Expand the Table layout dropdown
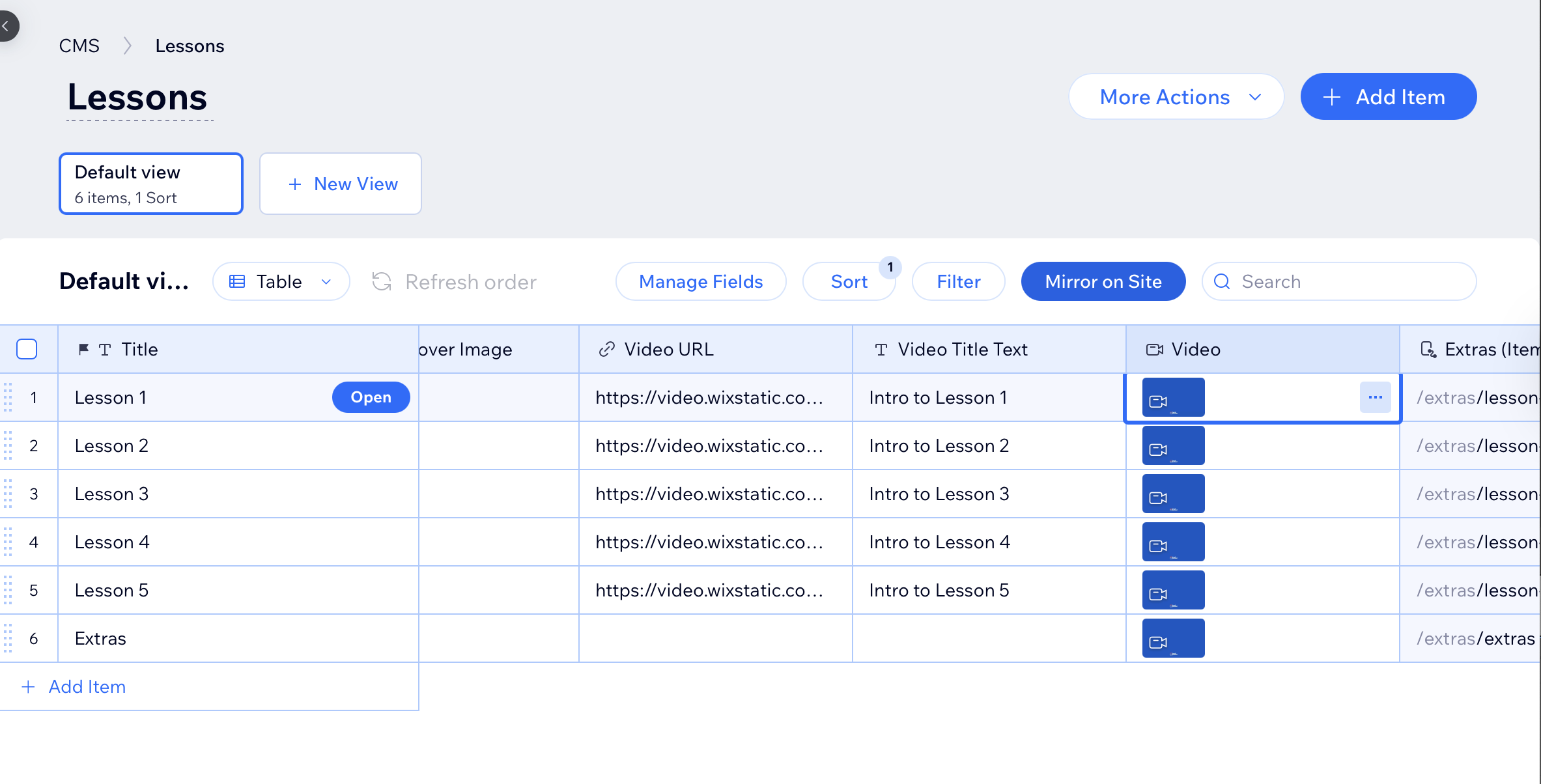 point(281,281)
